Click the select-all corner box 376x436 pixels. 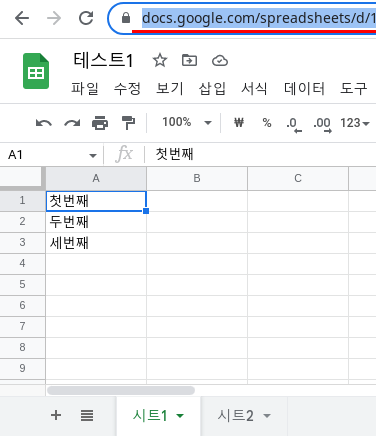[22, 178]
